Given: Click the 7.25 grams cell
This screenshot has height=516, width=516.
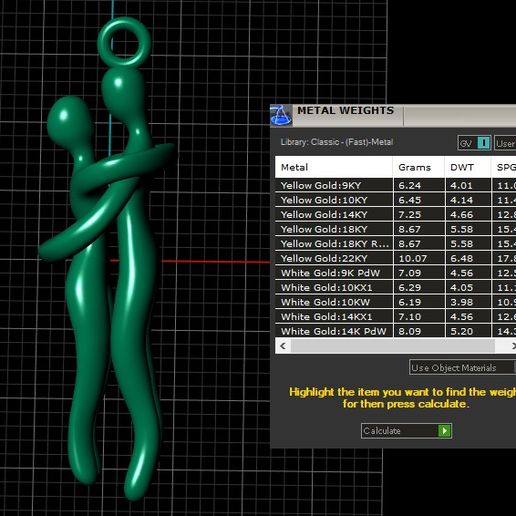Looking at the screenshot, I should [419, 215].
